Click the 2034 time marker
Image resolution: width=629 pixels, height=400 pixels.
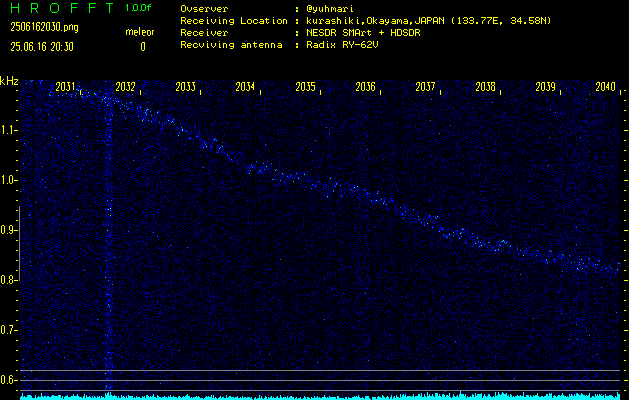click(x=245, y=87)
